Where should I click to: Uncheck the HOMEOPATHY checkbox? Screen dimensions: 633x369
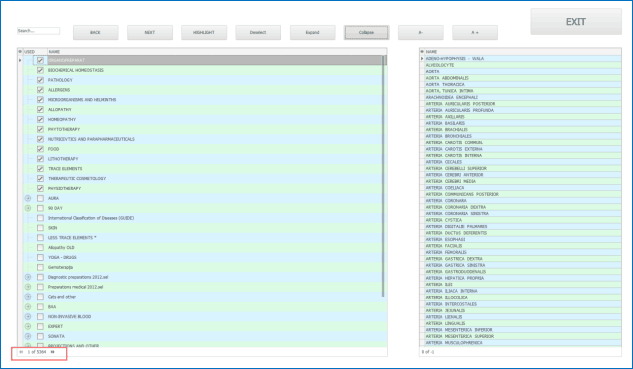(x=40, y=120)
